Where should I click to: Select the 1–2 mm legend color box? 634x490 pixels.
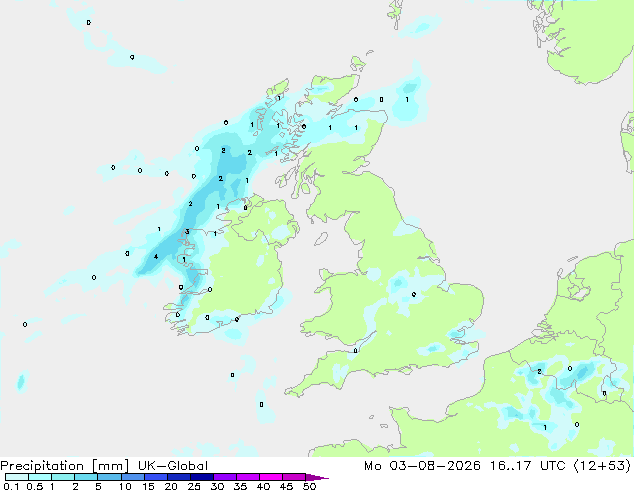coord(63,477)
